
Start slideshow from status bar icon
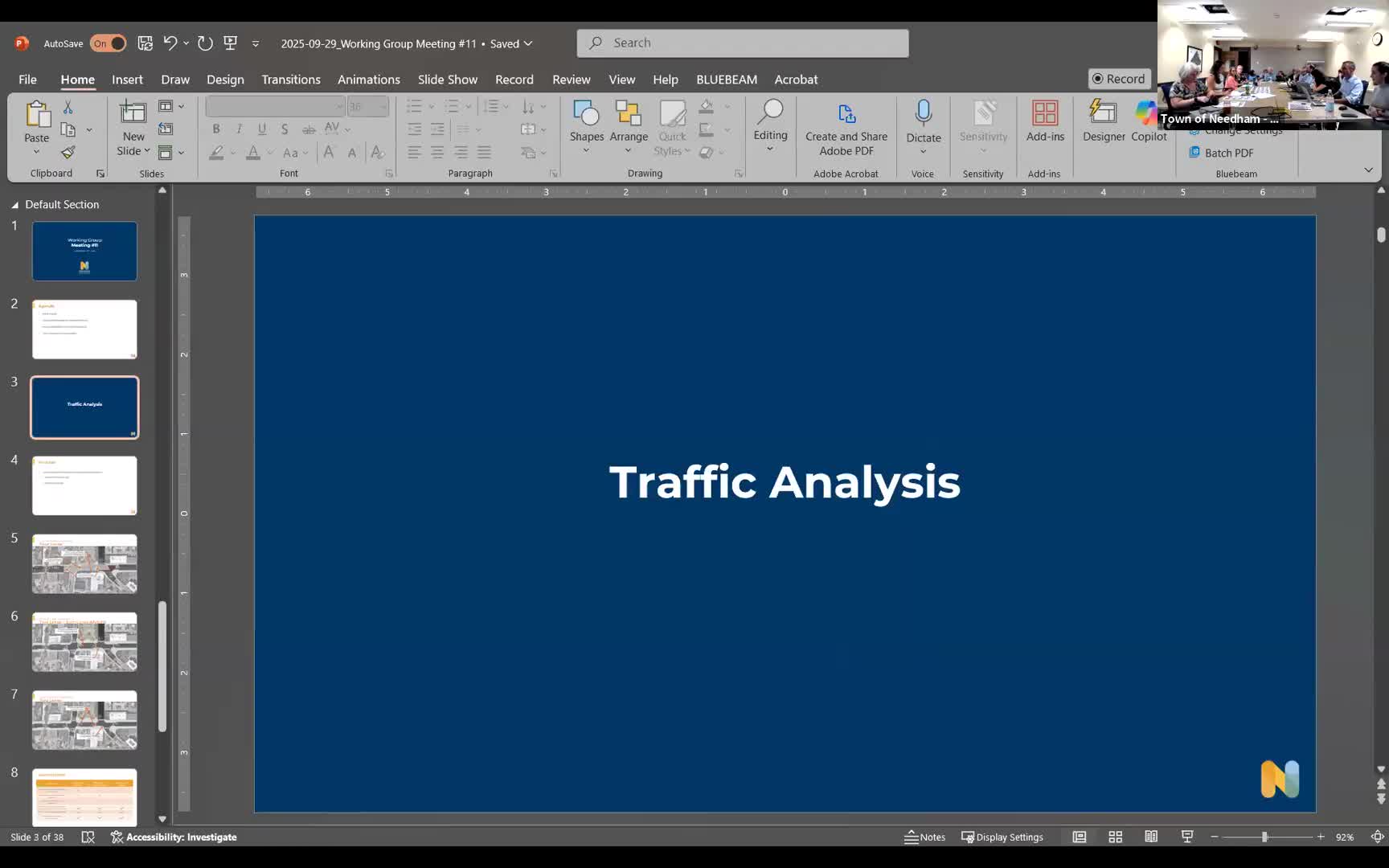(x=1186, y=837)
